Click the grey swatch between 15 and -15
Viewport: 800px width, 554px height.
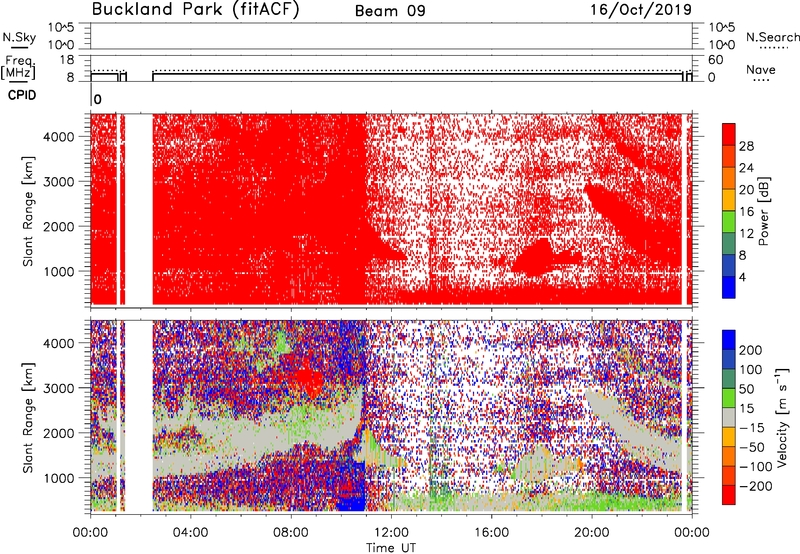point(729,417)
